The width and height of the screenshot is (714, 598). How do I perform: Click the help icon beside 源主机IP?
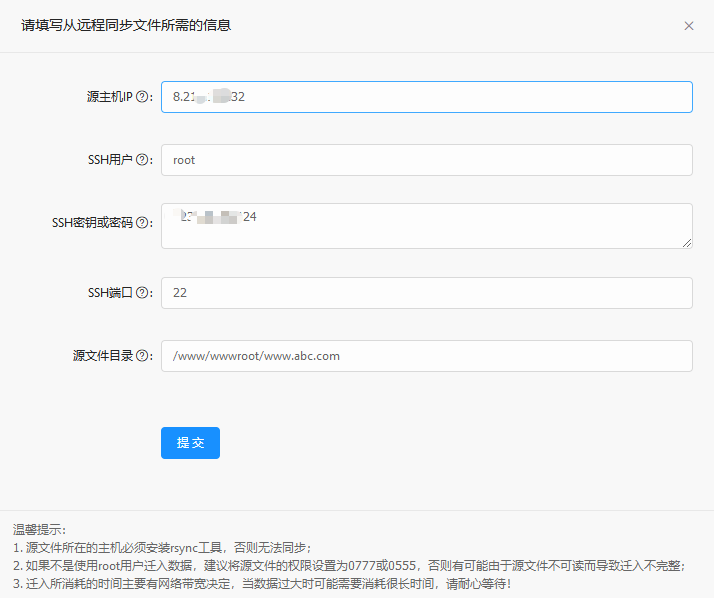click(142, 97)
